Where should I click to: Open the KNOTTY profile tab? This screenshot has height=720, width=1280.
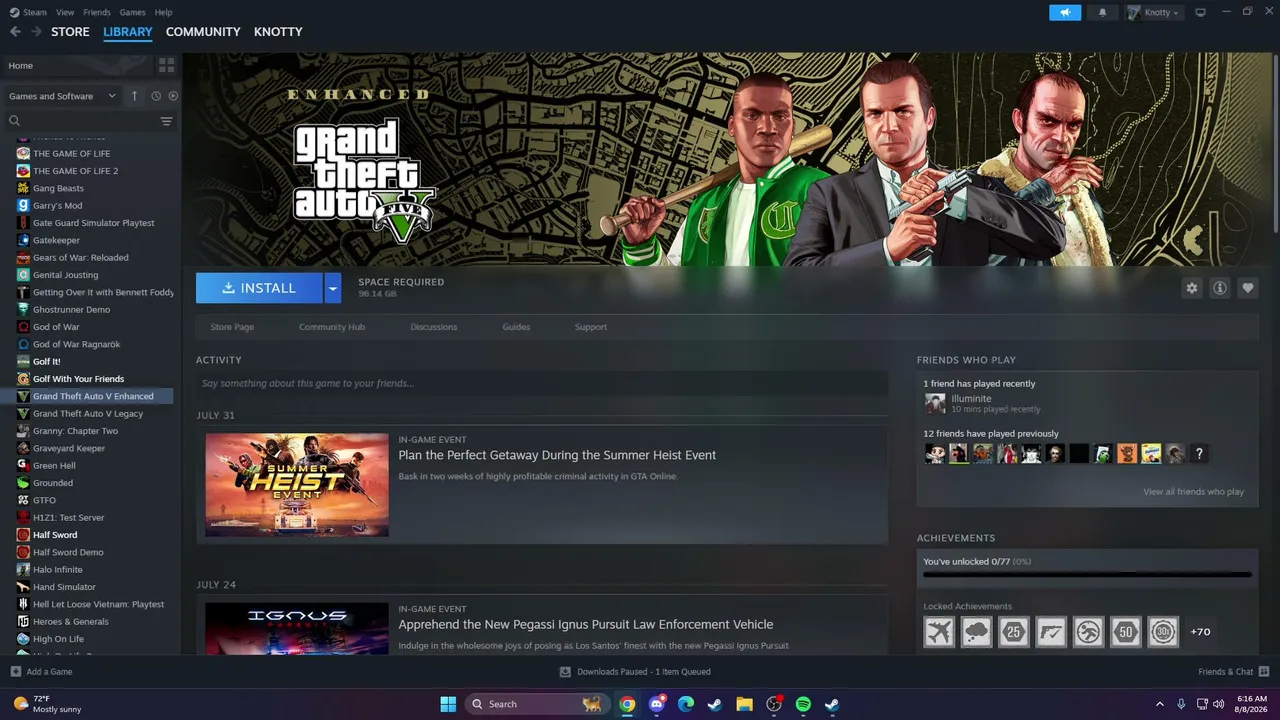[x=278, y=32]
